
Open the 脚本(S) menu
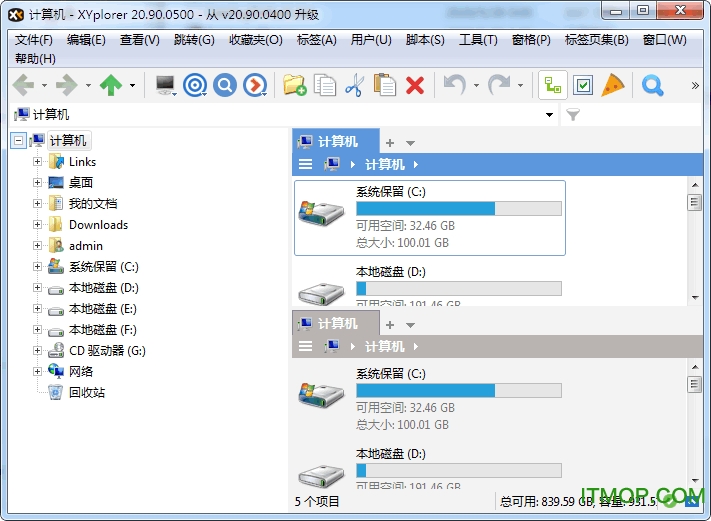(x=425, y=40)
